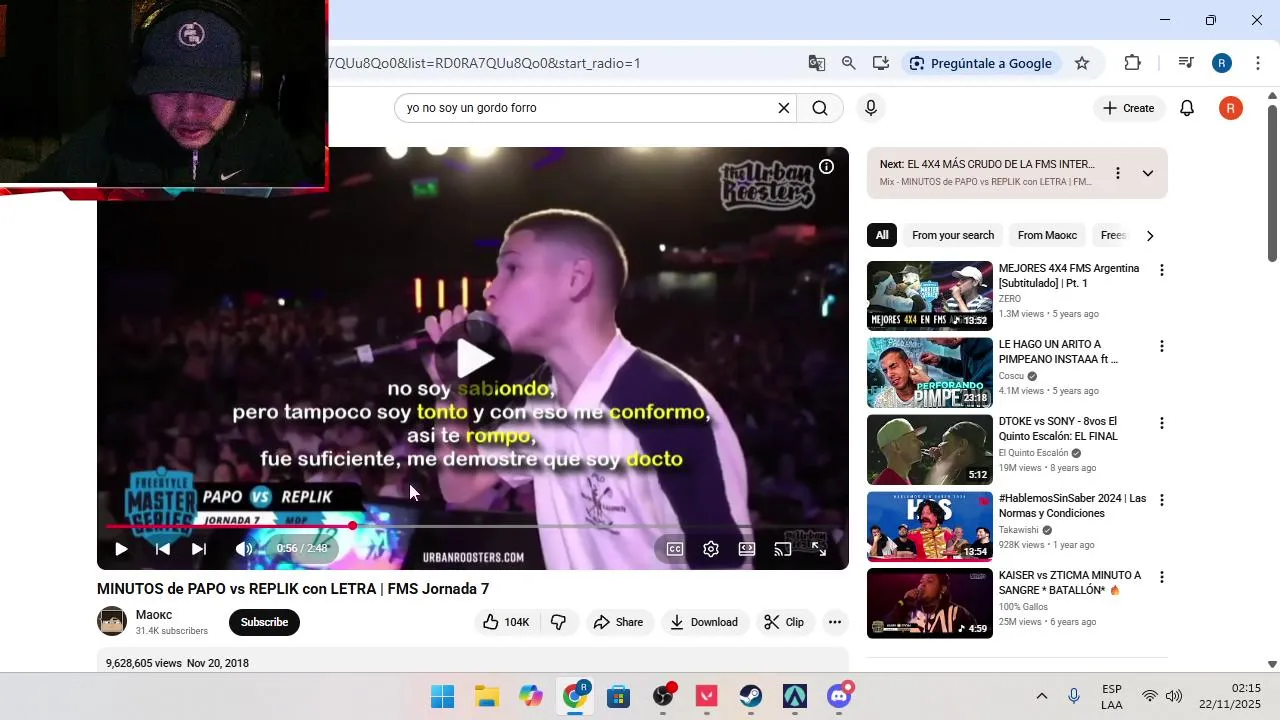The width and height of the screenshot is (1280, 720).
Task: Start voice search with the microphone icon
Action: 871,108
